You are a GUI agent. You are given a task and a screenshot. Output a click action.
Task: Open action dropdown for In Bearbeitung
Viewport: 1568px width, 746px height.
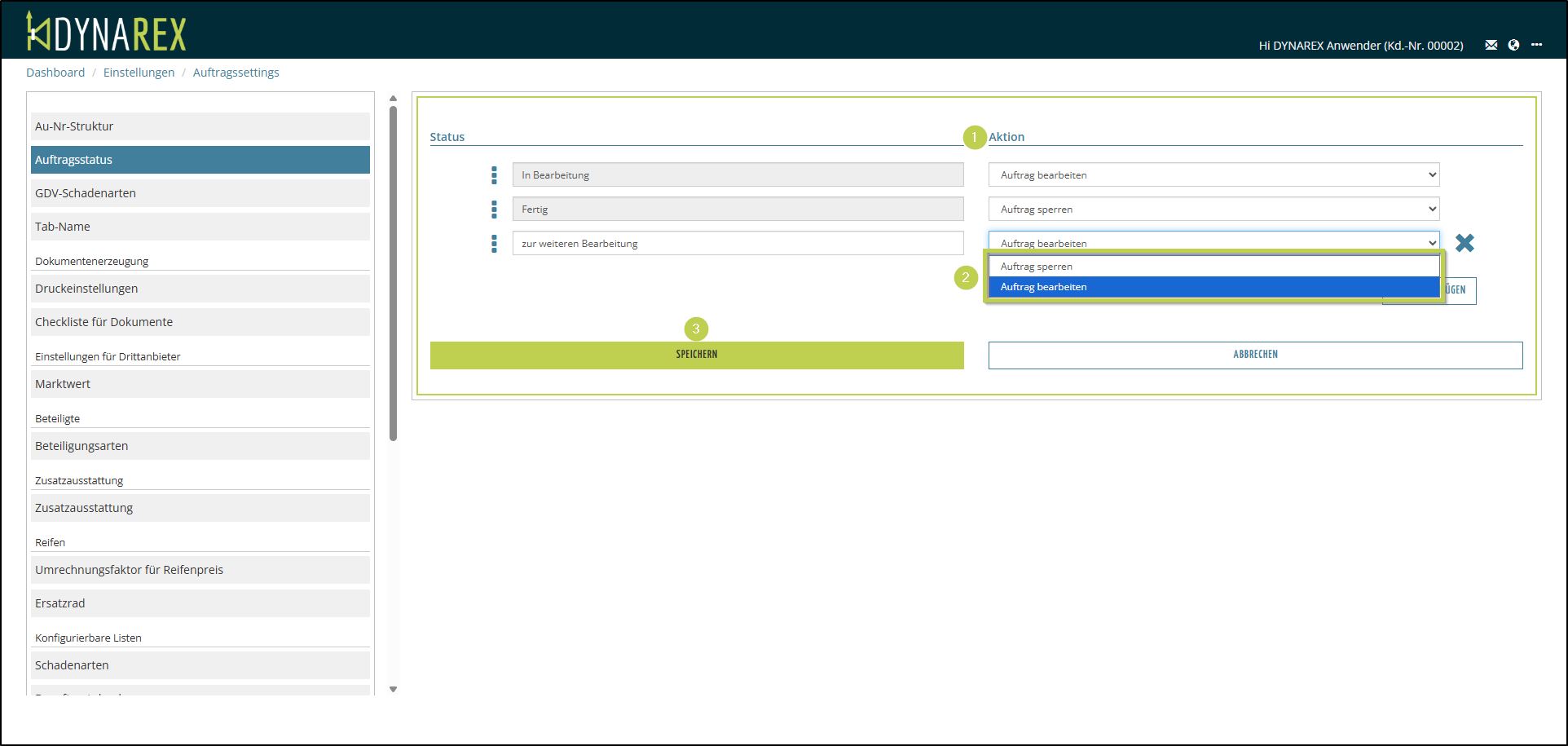click(x=1213, y=175)
